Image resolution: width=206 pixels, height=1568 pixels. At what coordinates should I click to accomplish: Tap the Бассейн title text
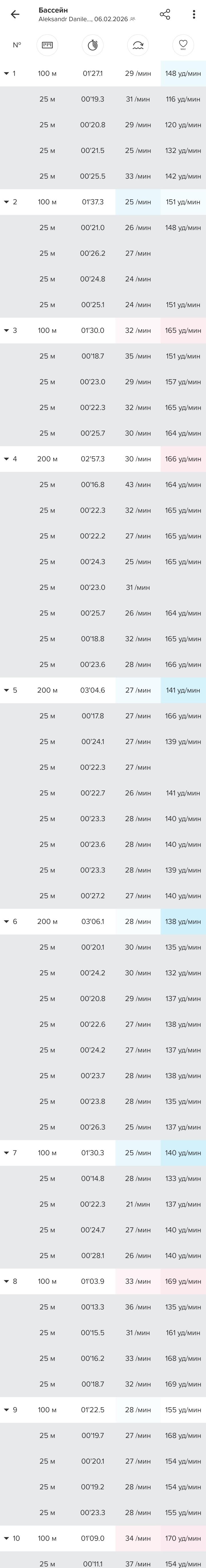click(x=53, y=10)
